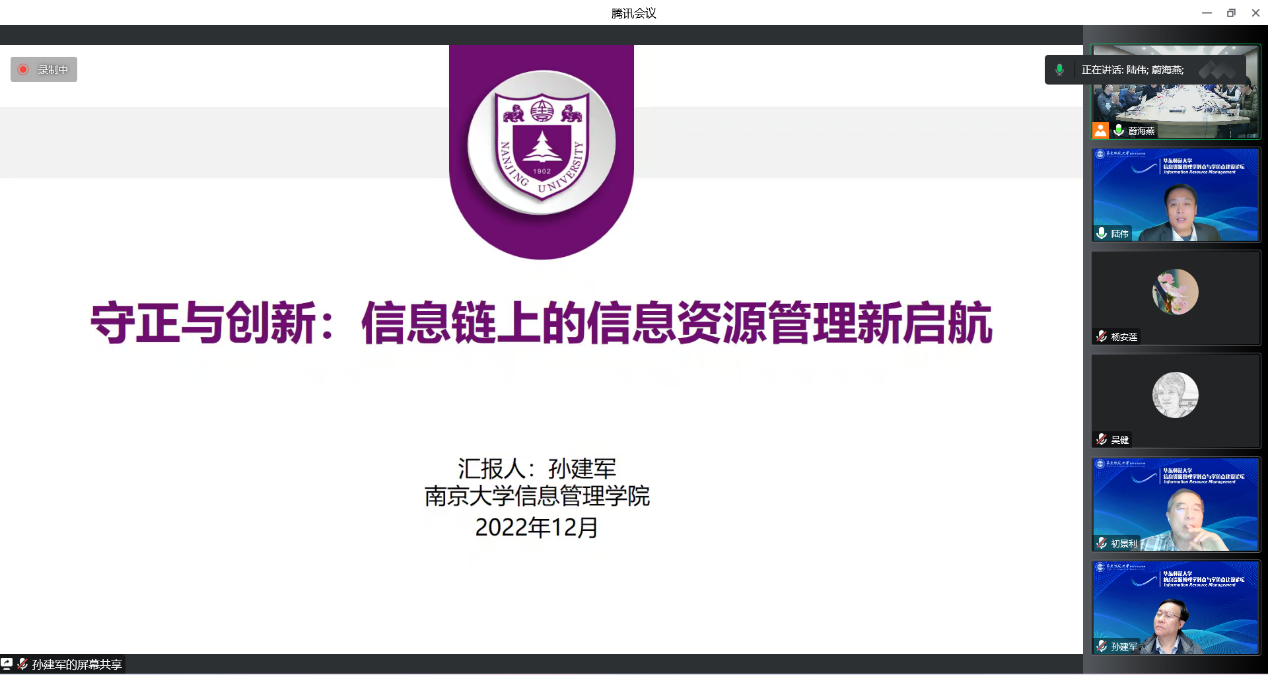
Task: Click 南京大学信息管理学院 text on slide
Action: (x=537, y=496)
